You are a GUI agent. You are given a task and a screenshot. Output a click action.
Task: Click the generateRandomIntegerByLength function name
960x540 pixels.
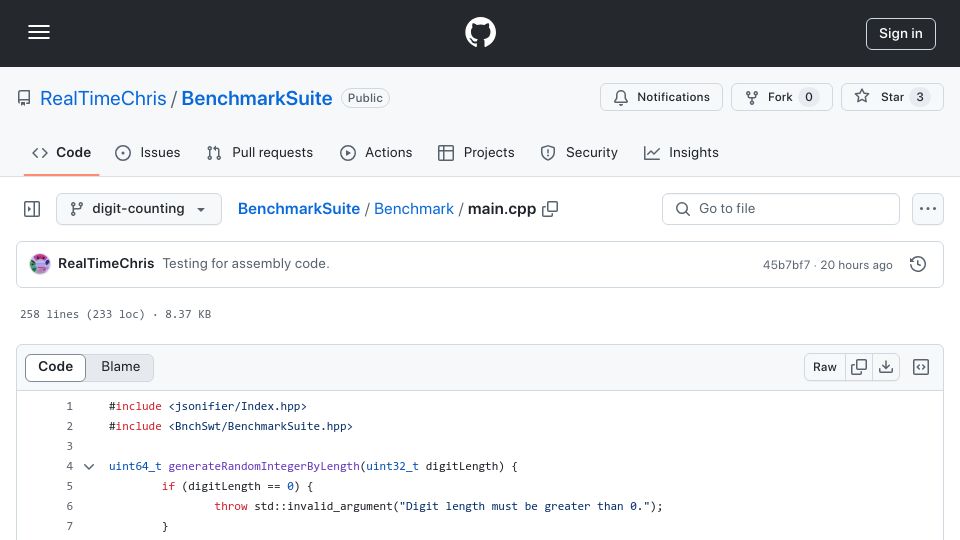click(x=264, y=467)
